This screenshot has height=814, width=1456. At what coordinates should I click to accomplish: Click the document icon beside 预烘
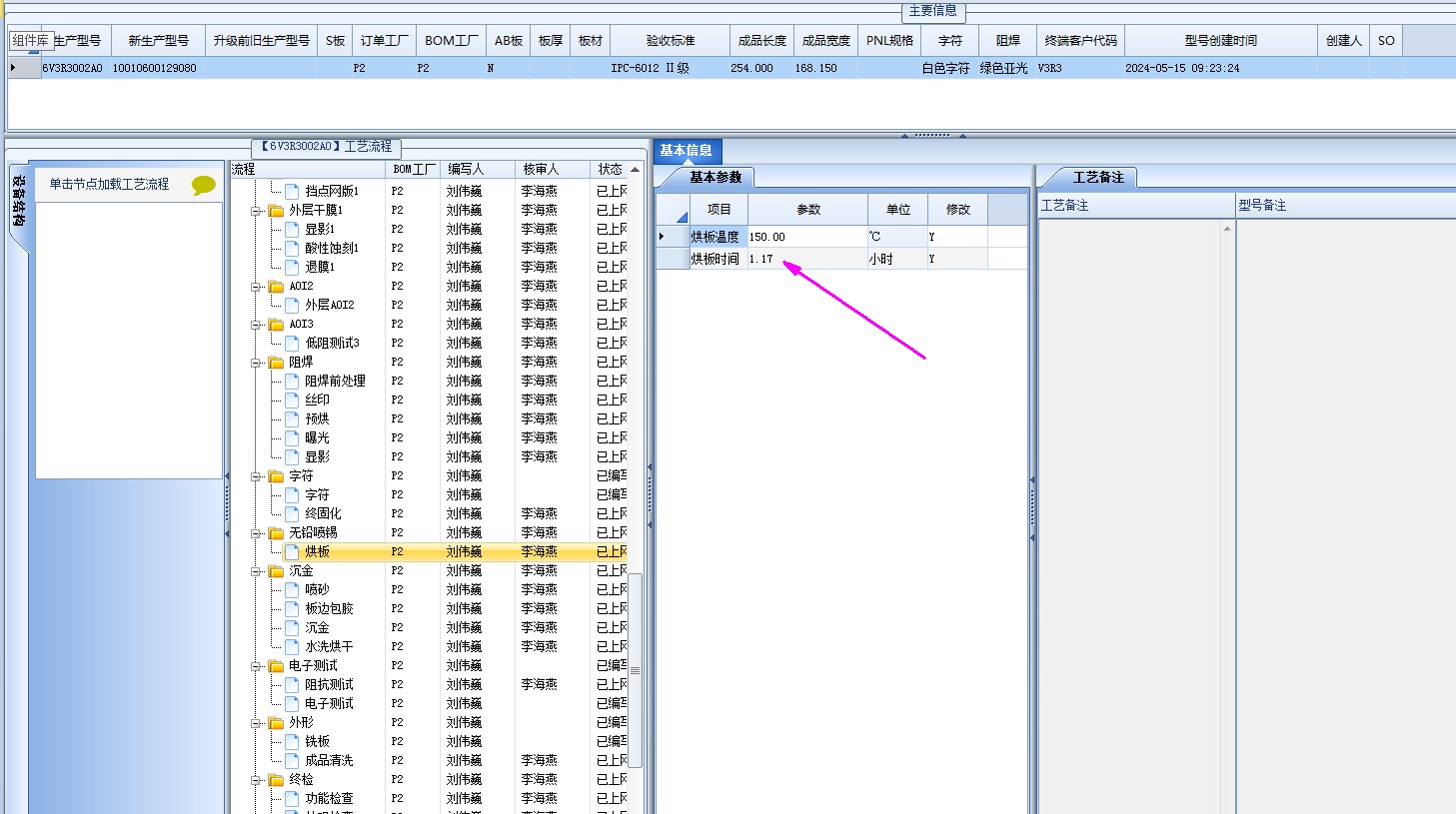[292, 418]
